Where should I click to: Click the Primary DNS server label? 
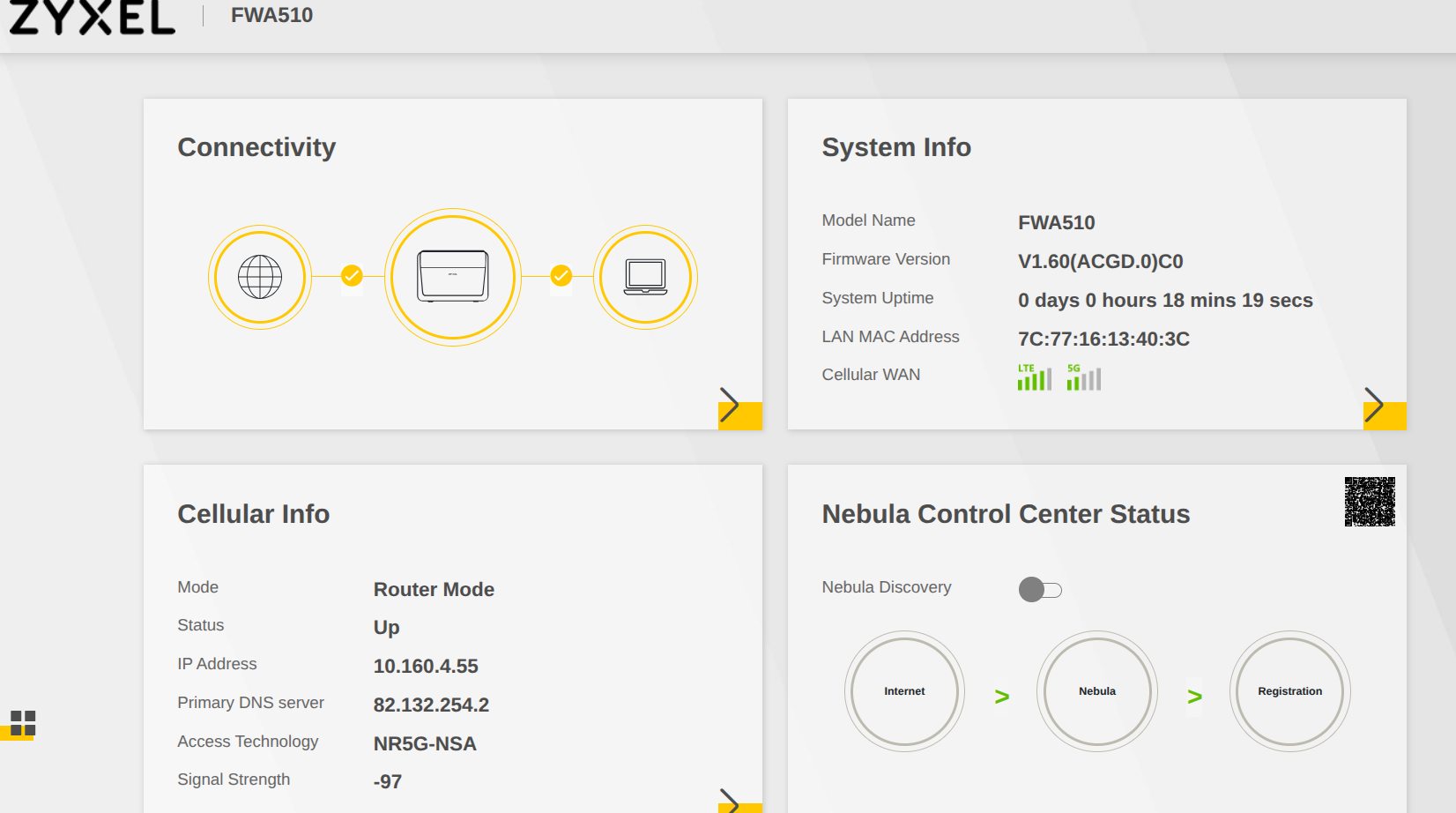coord(250,703)
